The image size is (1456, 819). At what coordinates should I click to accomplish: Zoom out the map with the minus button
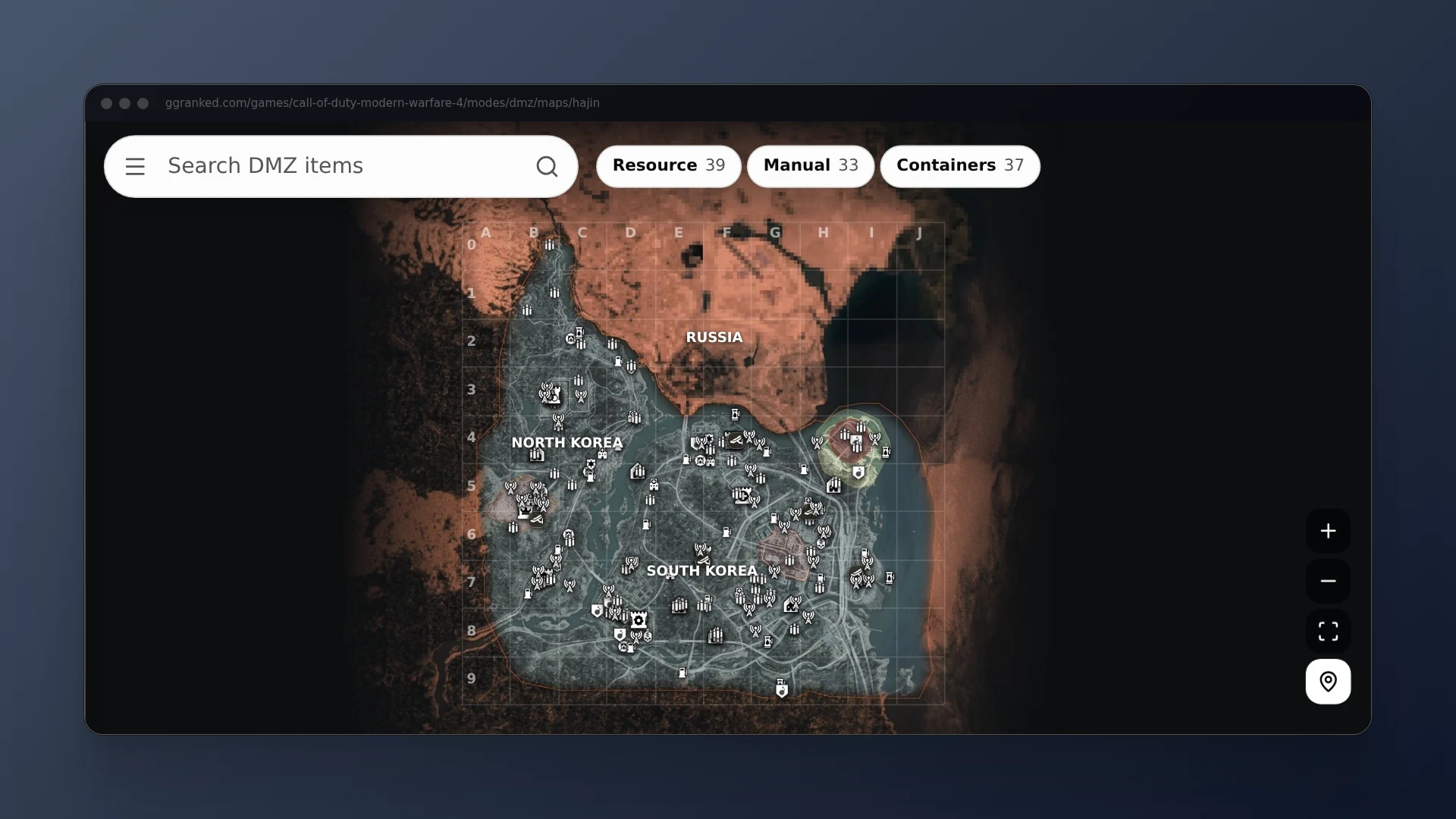point(1328,581)
